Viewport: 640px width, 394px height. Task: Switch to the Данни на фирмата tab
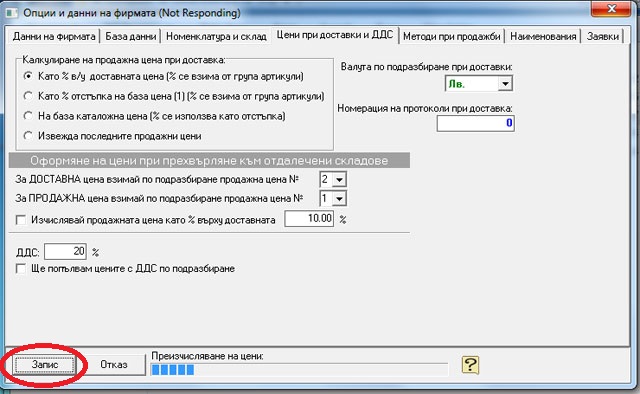(x=53, y=36)
